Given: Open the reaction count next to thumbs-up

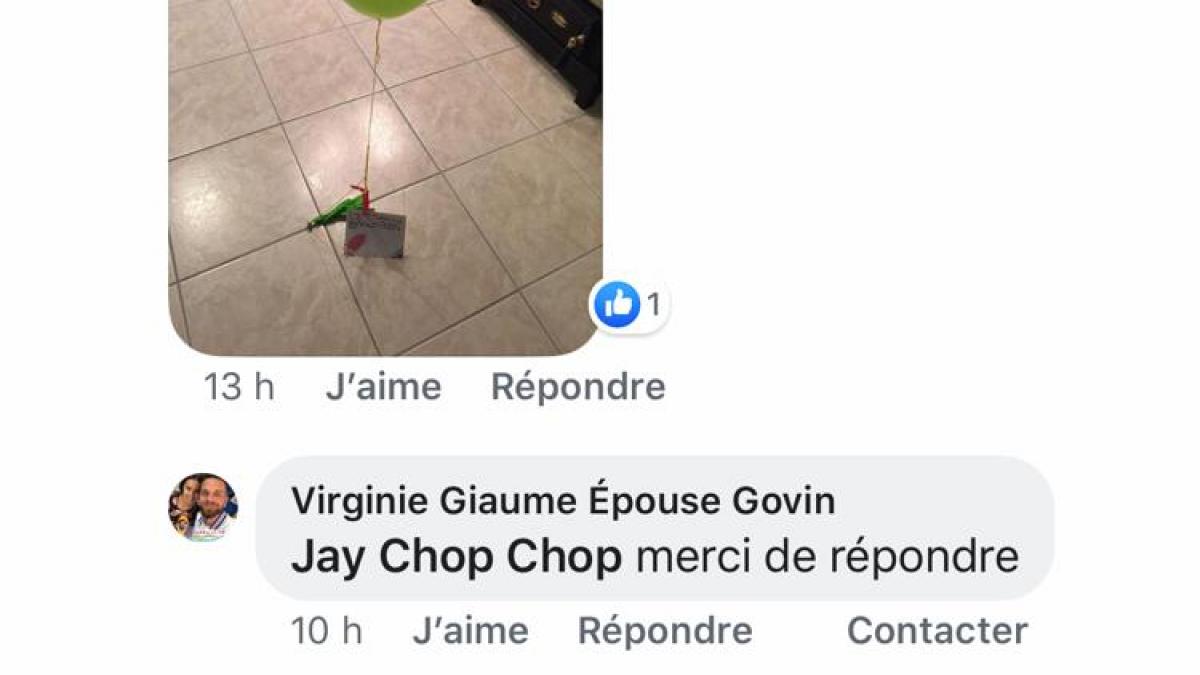Looking at the screenshot, I should (654, 305).
